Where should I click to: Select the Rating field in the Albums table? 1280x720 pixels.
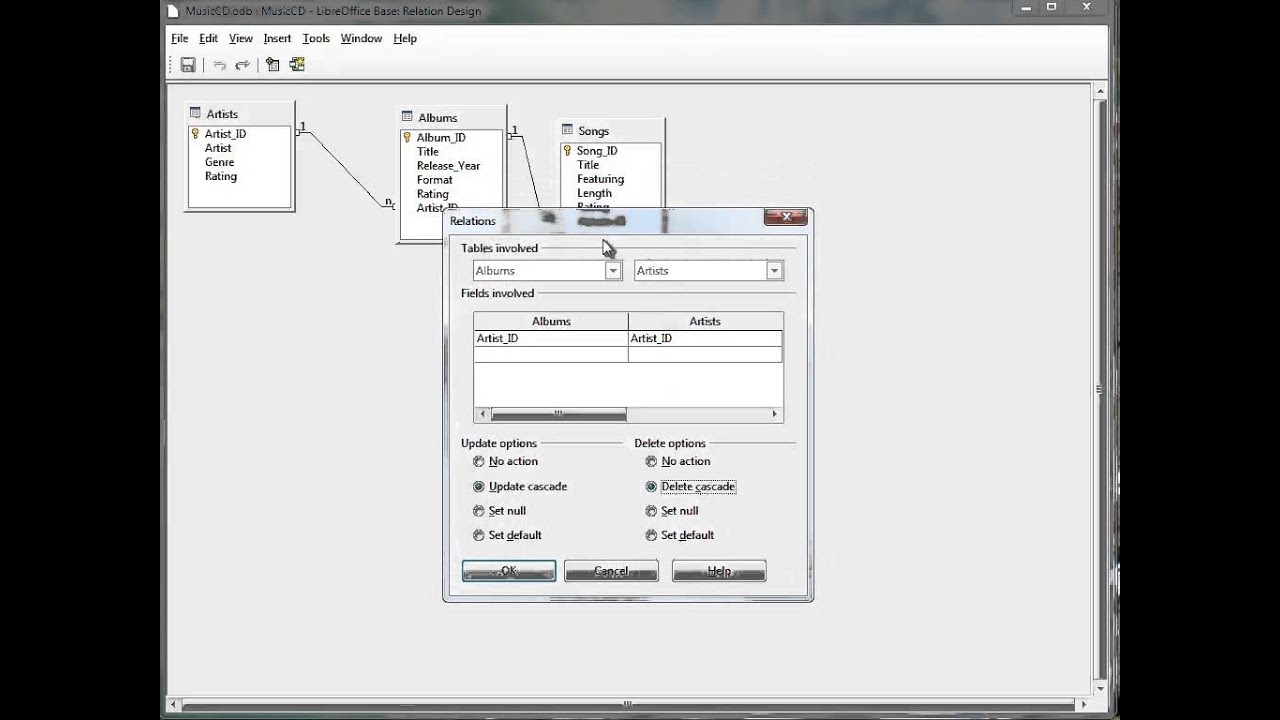[432, 194]
